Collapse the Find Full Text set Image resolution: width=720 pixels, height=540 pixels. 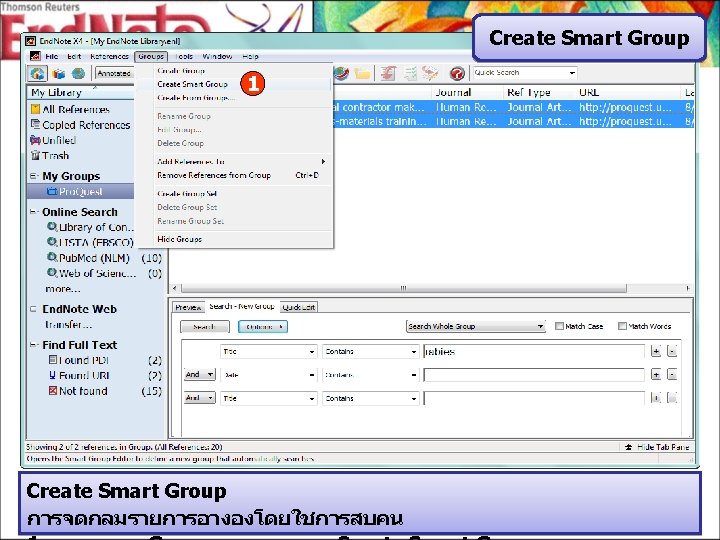pos(34,345)
